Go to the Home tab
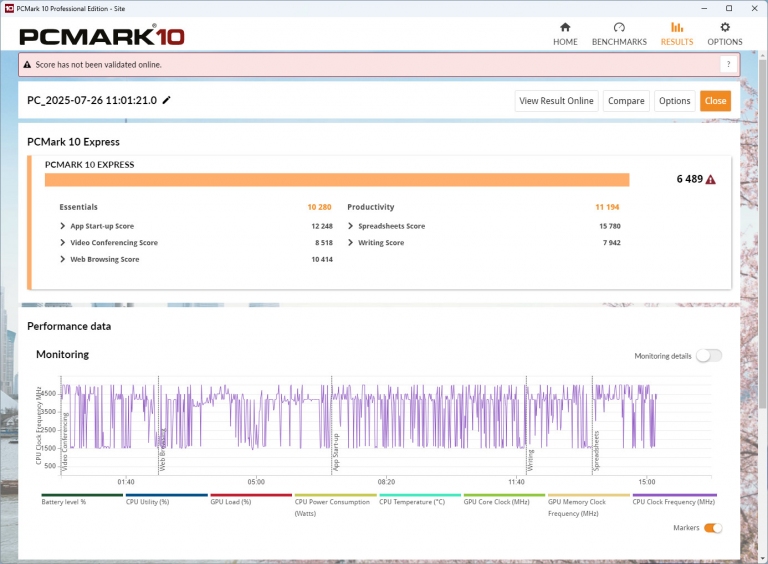Image resolution: width=768 pixels, height=564 pixels. click(x=565, y=34)
